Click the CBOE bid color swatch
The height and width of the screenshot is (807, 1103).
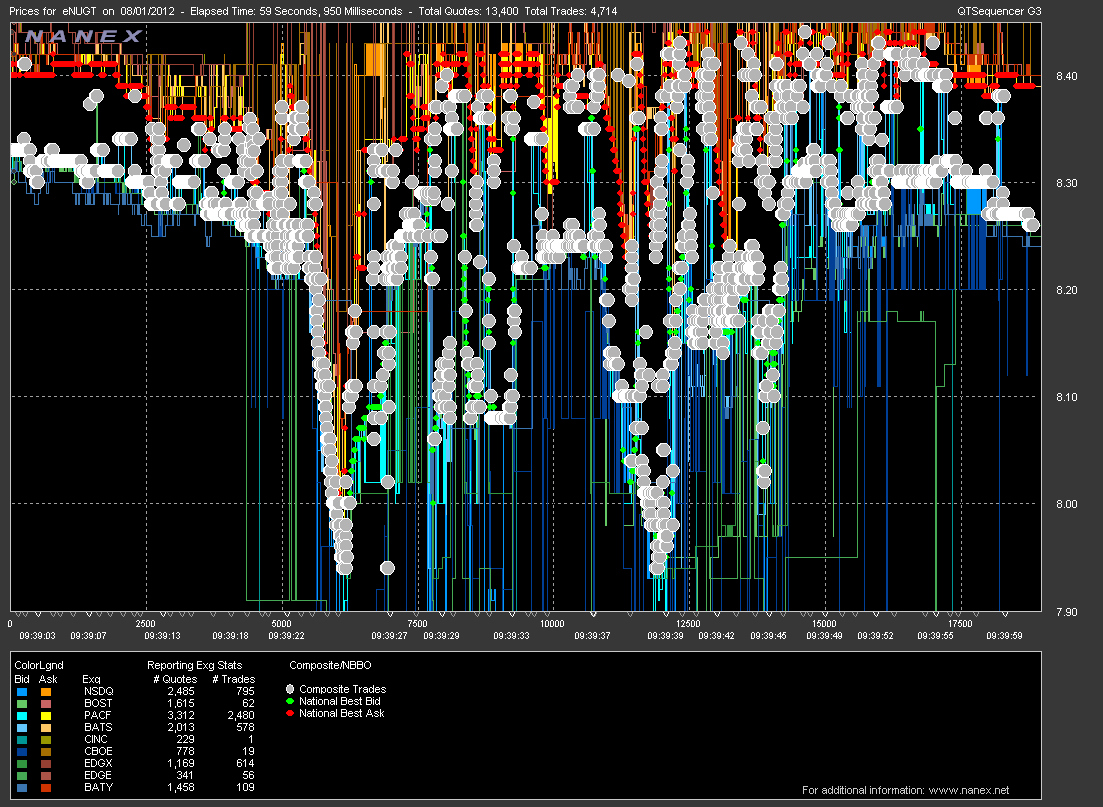pos(22,751)
